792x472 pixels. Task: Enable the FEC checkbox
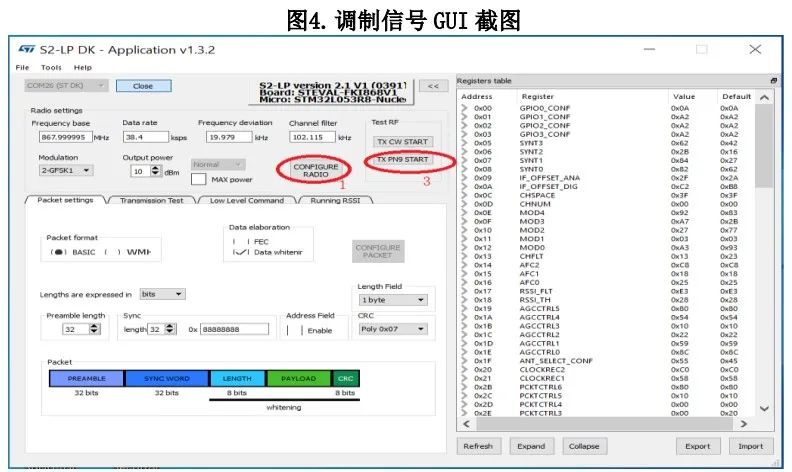241,242
